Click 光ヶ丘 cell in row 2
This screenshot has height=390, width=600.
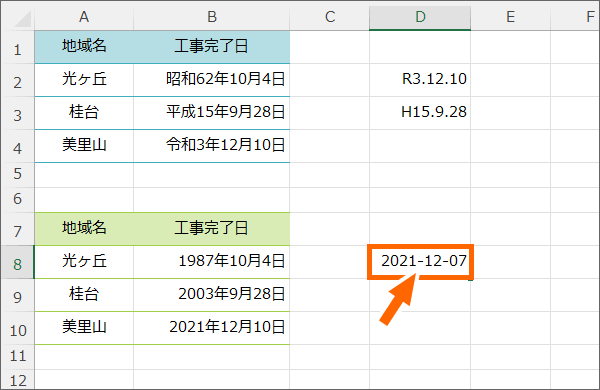point(84,80)
